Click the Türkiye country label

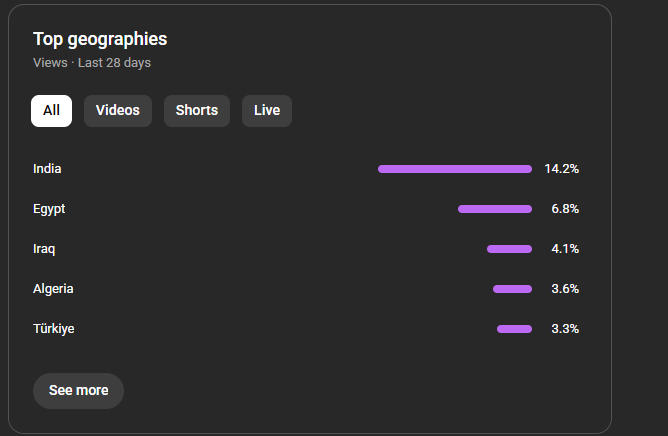point(53,329)
